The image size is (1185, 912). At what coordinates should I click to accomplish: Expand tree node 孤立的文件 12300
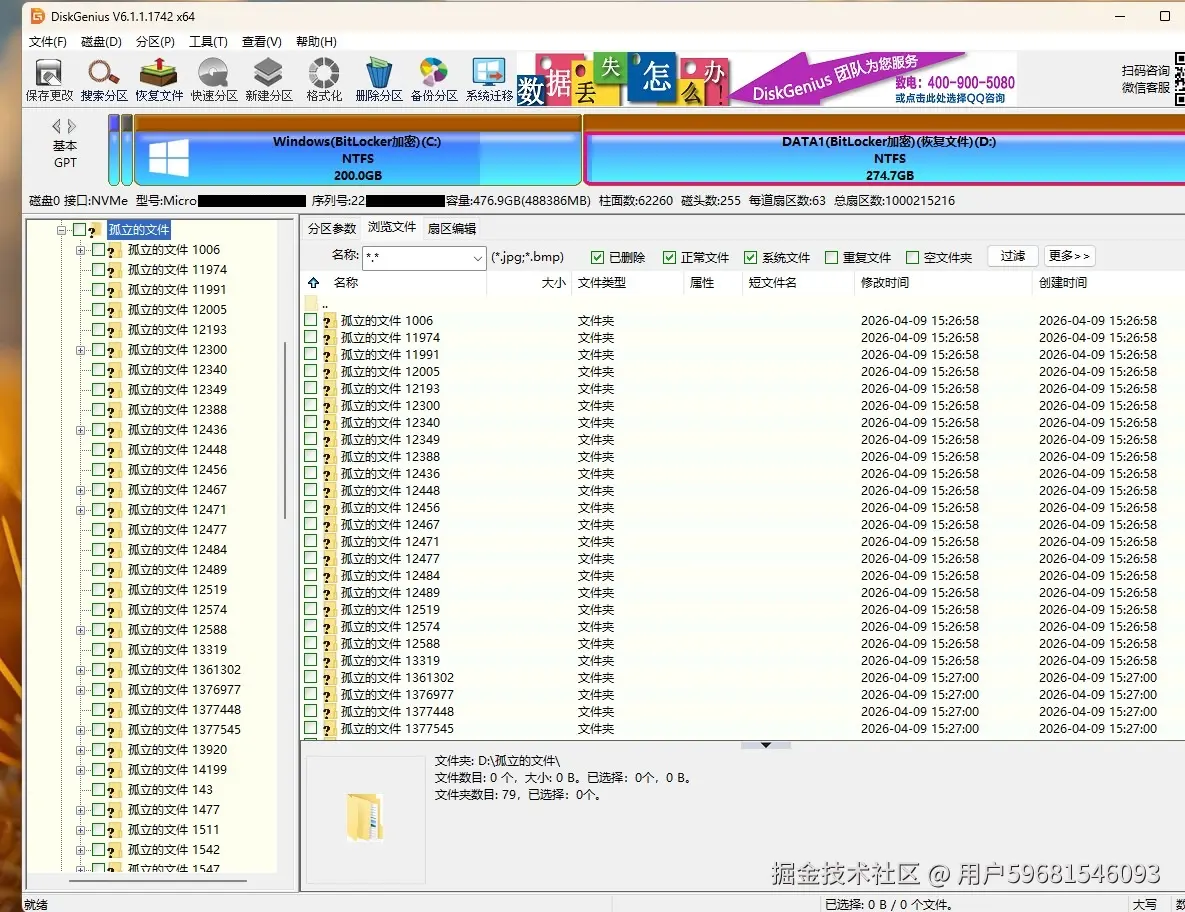pyautogui.click(x=80, y=350)
